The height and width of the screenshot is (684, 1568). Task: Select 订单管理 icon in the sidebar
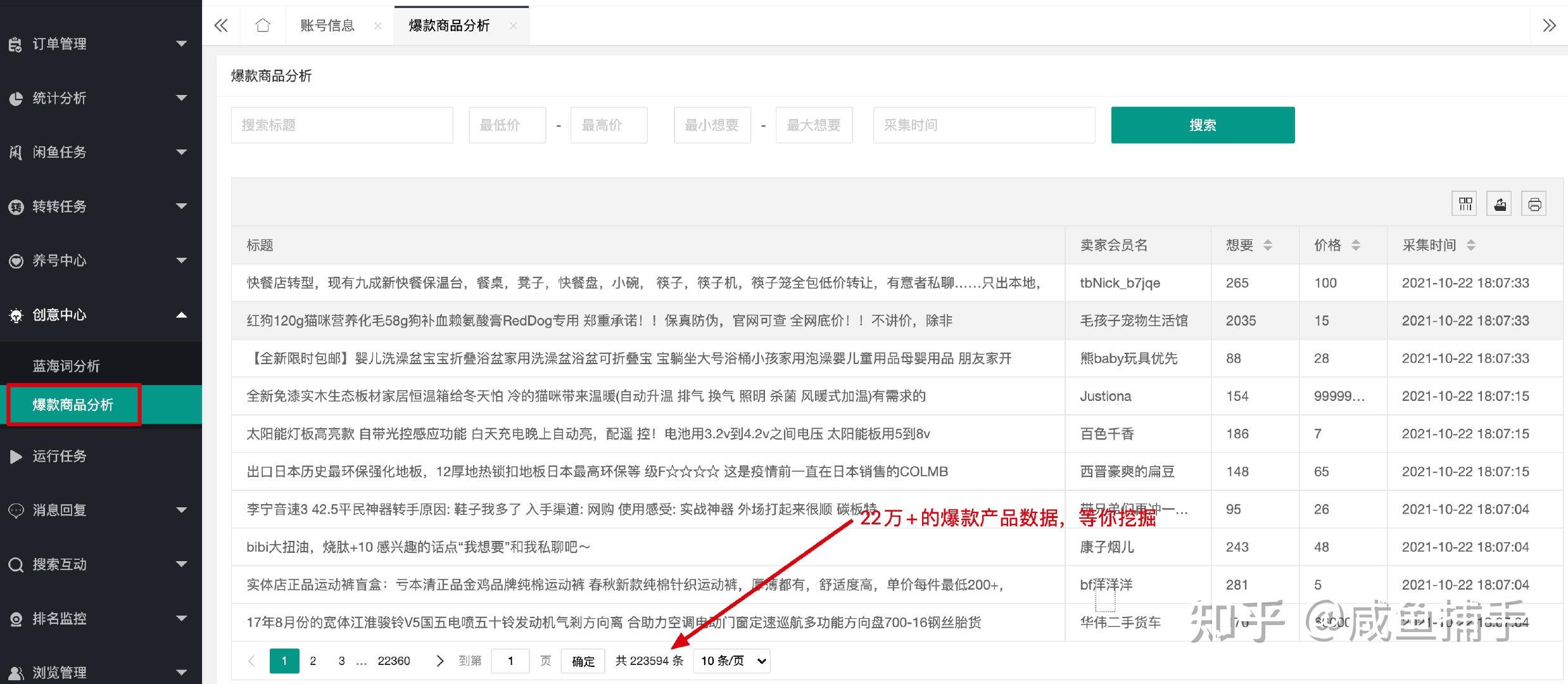point(16,44)
